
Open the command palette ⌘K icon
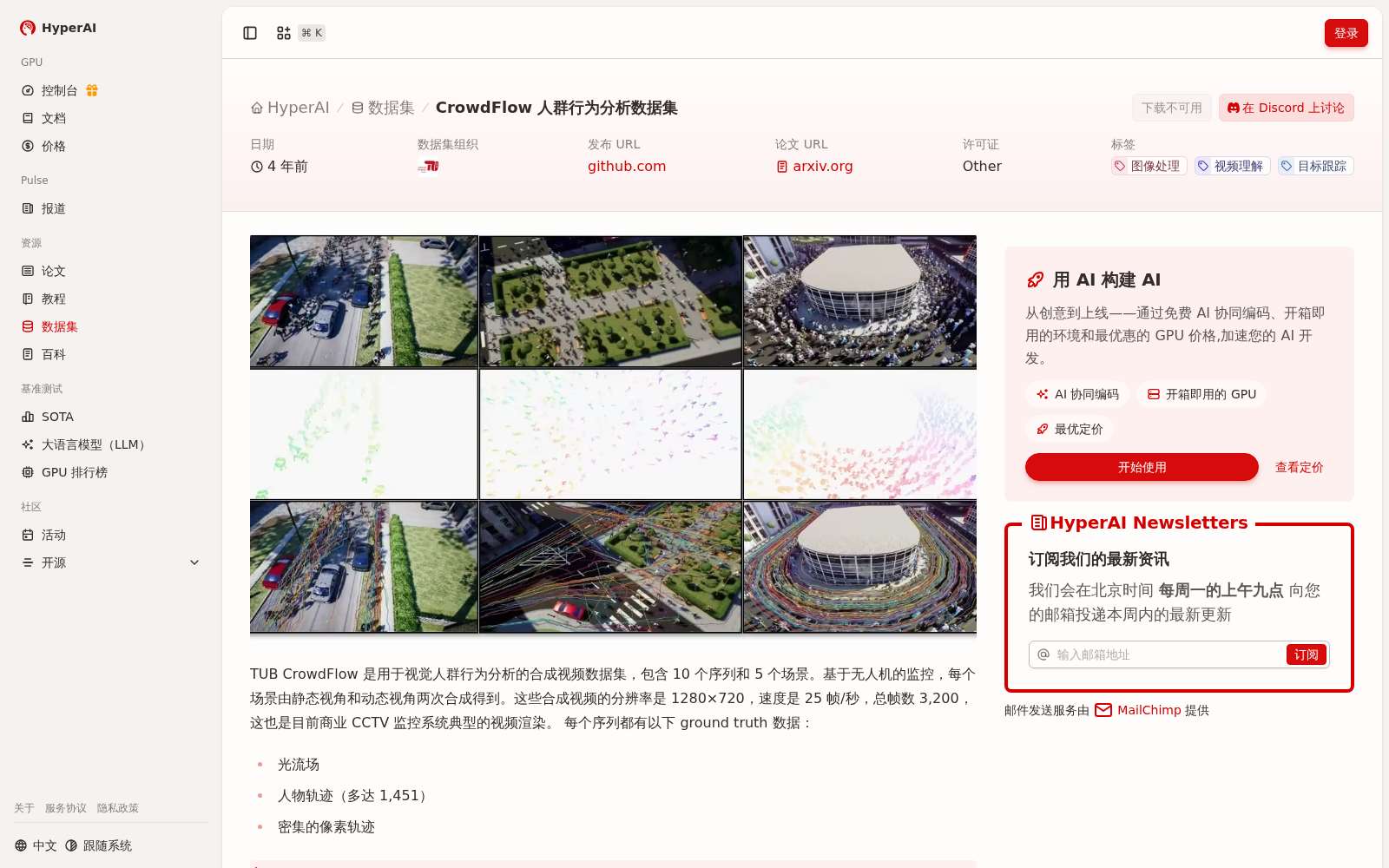coord(284,33)
